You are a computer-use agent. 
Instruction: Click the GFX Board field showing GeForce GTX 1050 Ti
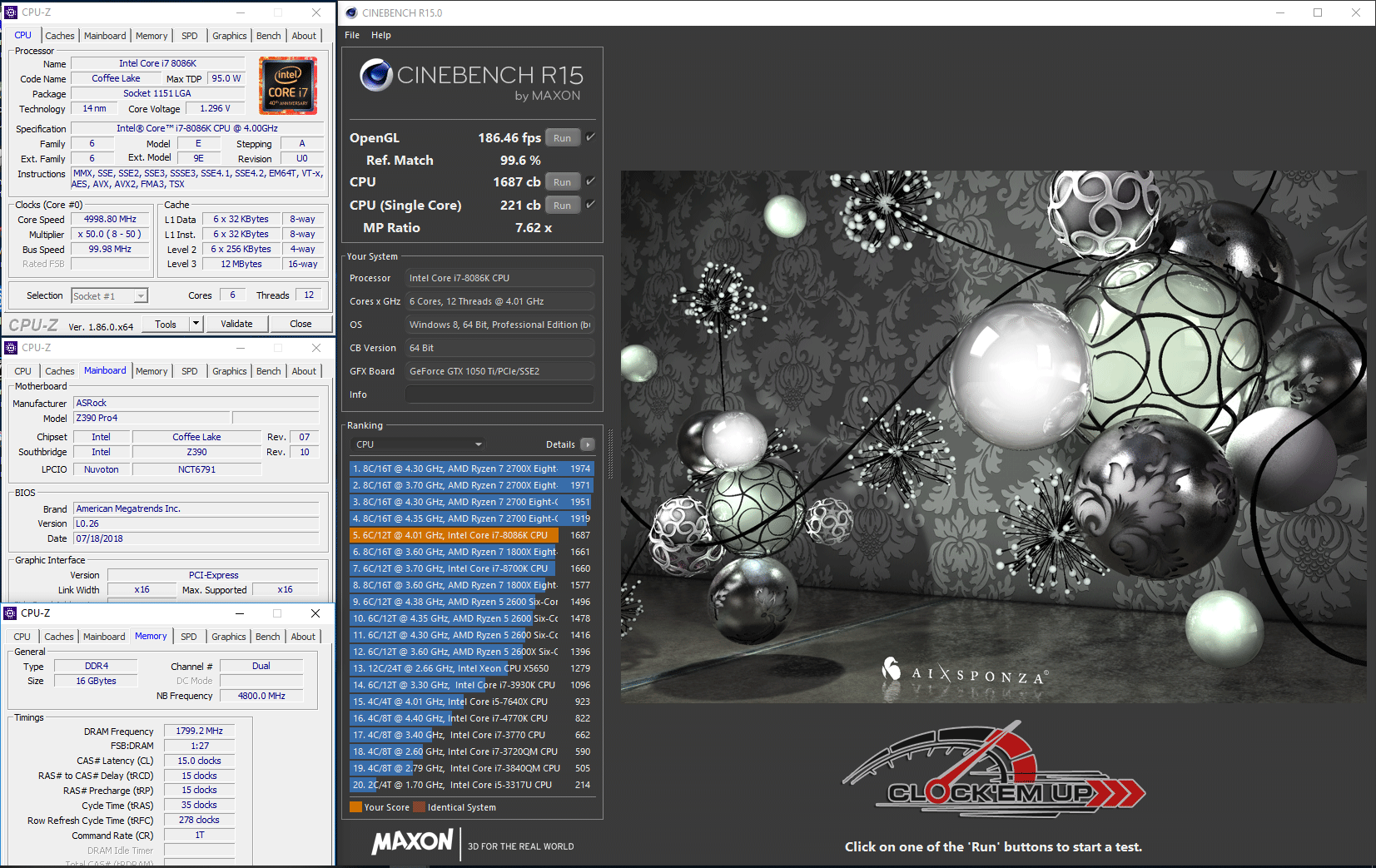499,371
